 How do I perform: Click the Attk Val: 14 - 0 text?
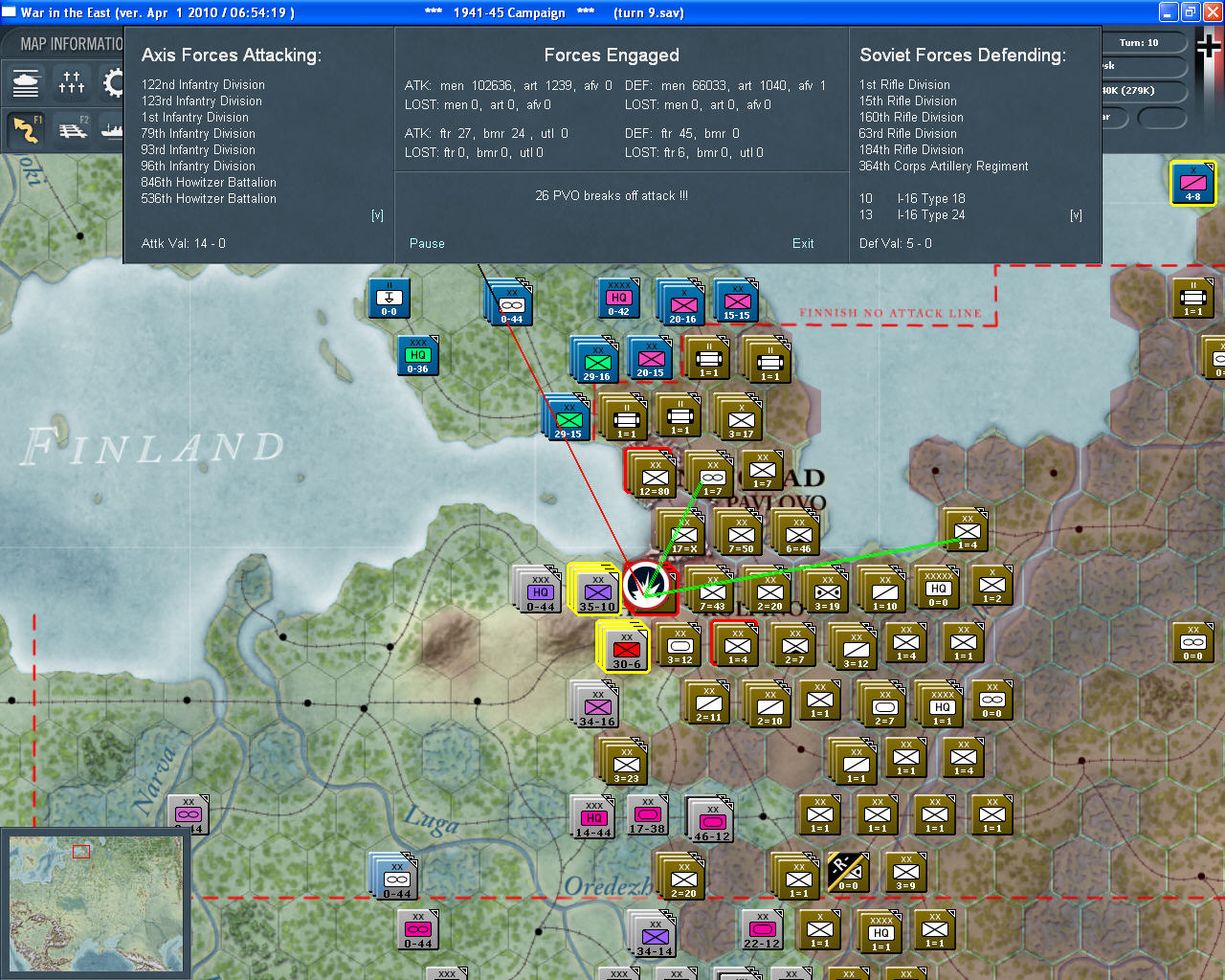pyautogui.click(x=184, y=243)
